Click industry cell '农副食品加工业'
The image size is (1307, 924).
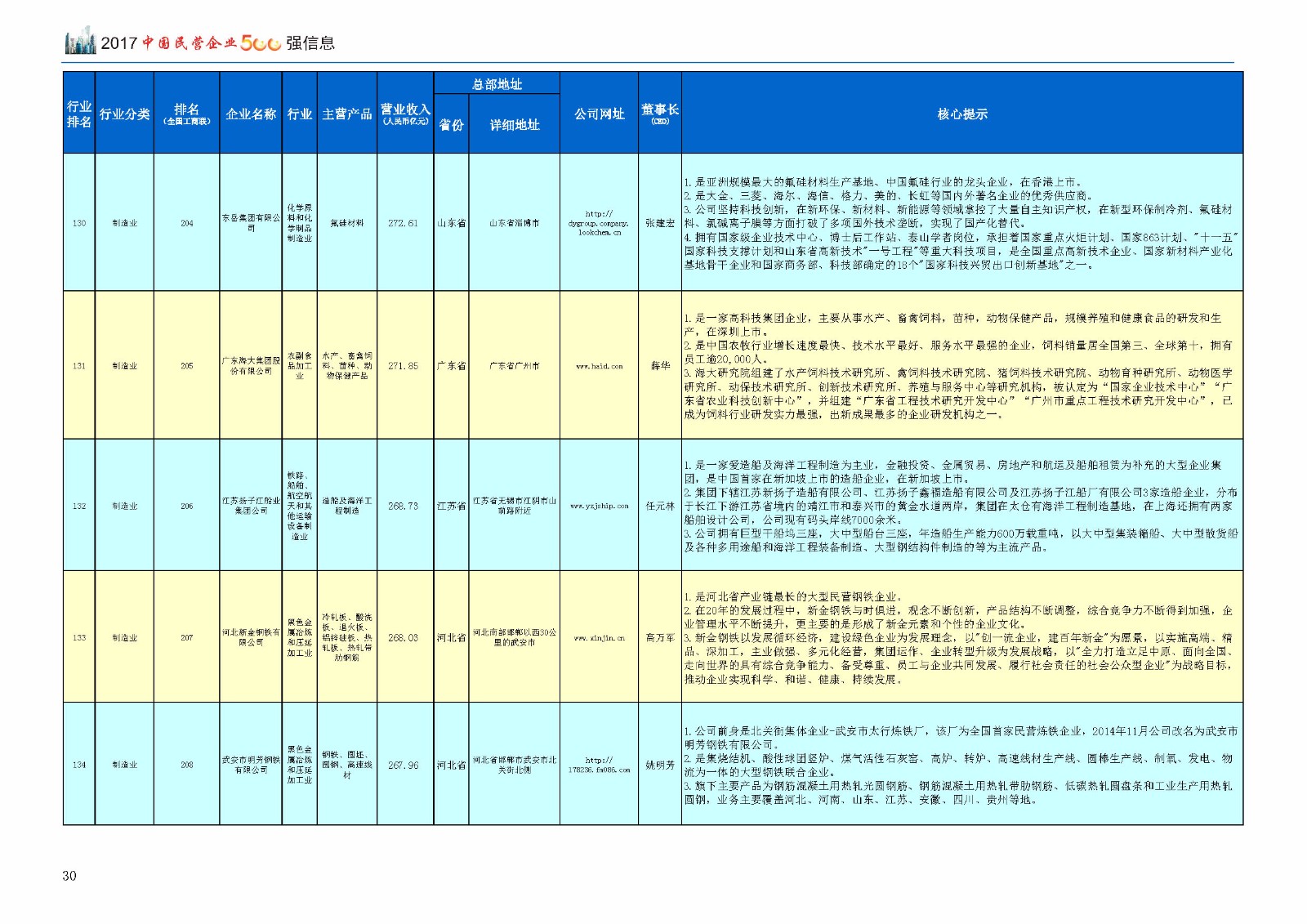pyautogui.click(x=300, y=366)
